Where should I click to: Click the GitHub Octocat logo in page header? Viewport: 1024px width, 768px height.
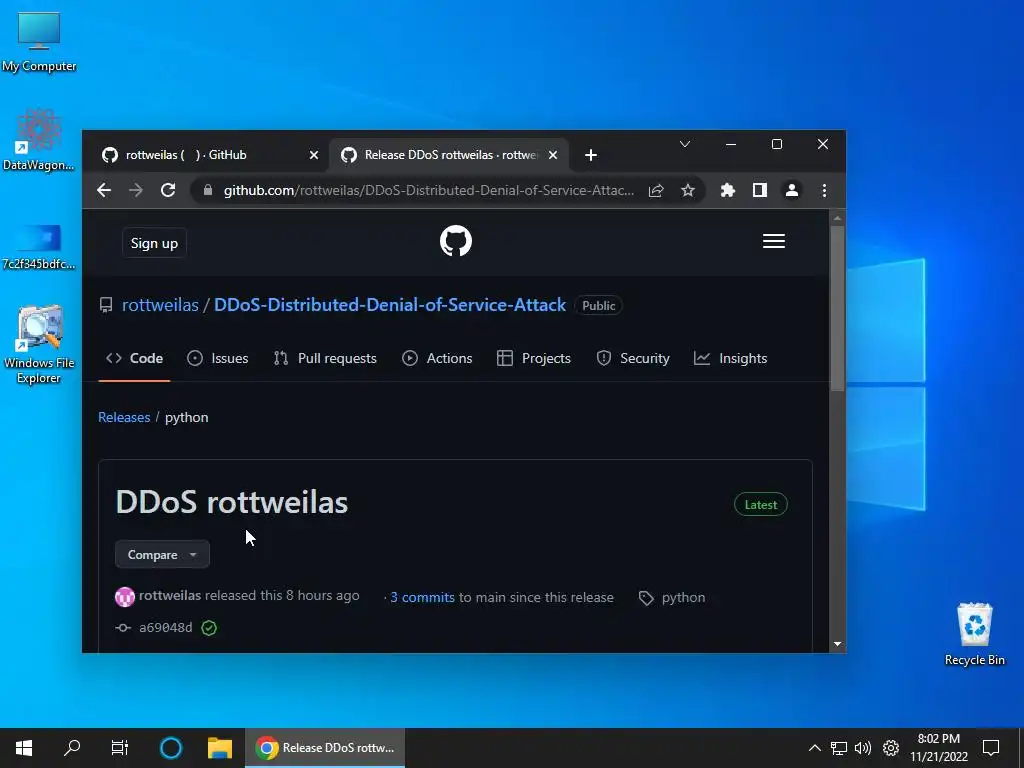point(456,241)
